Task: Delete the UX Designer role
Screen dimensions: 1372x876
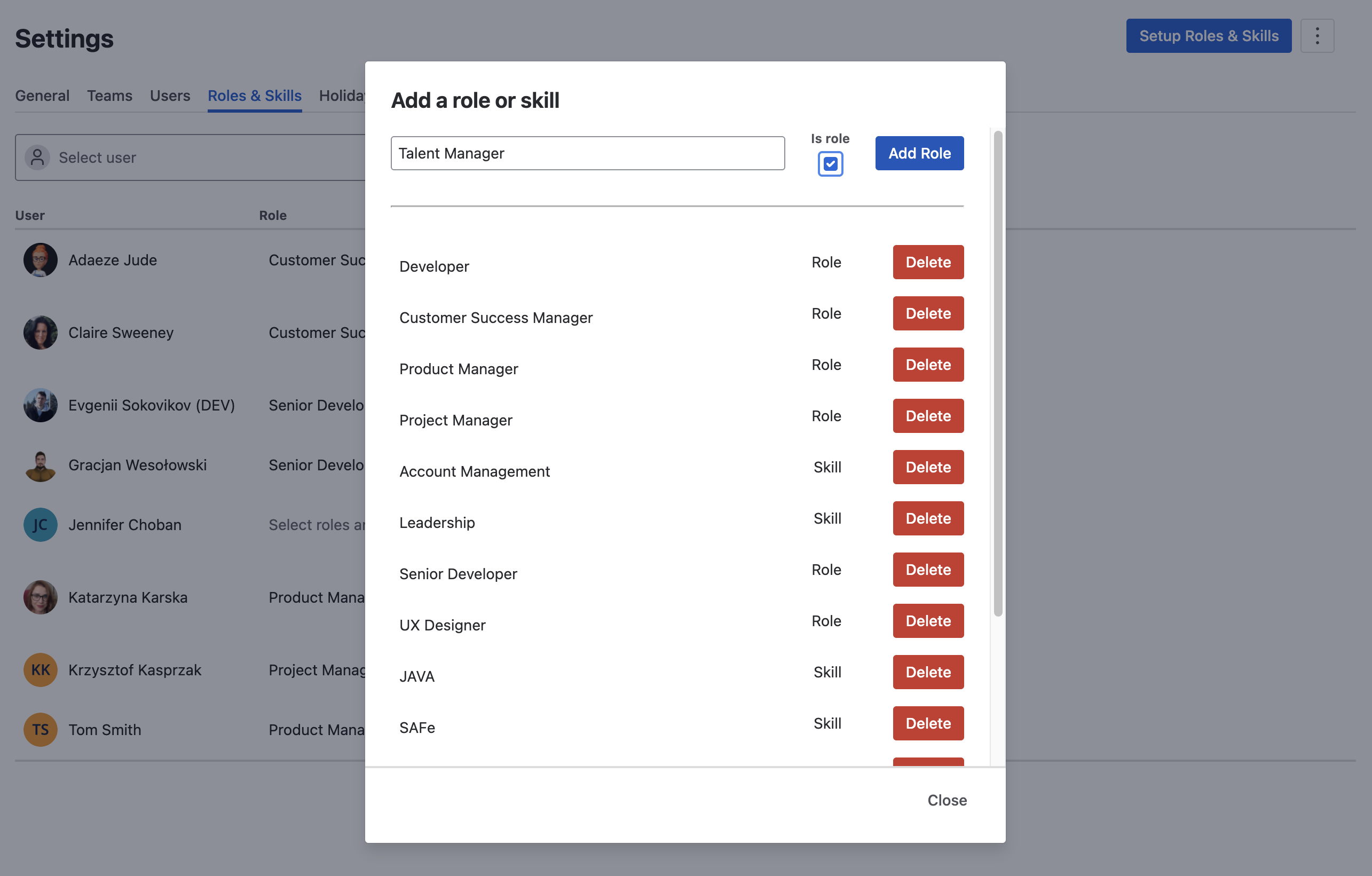Action: pos(928,621)
